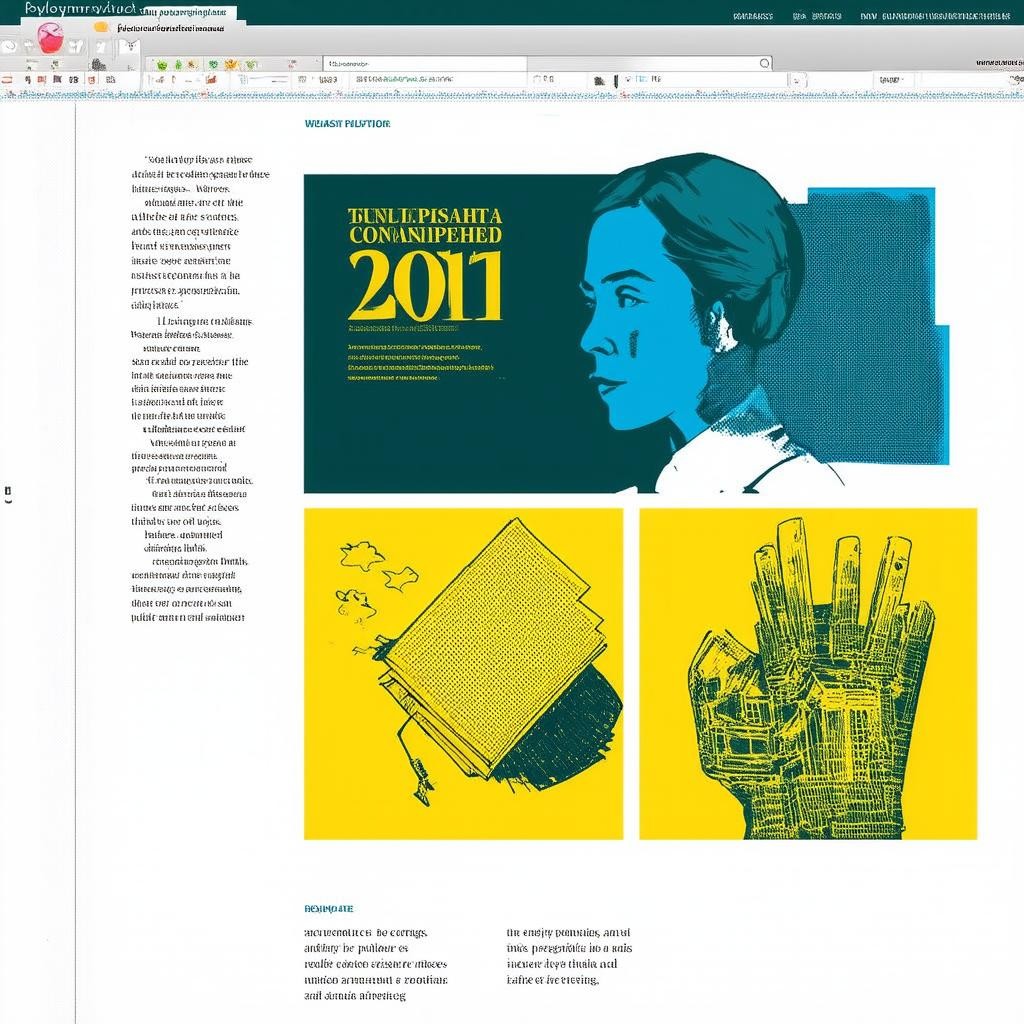Click the orange icon beside the document tab
This screenshot has height=1024, width=1024.
[x=101, y=27]
